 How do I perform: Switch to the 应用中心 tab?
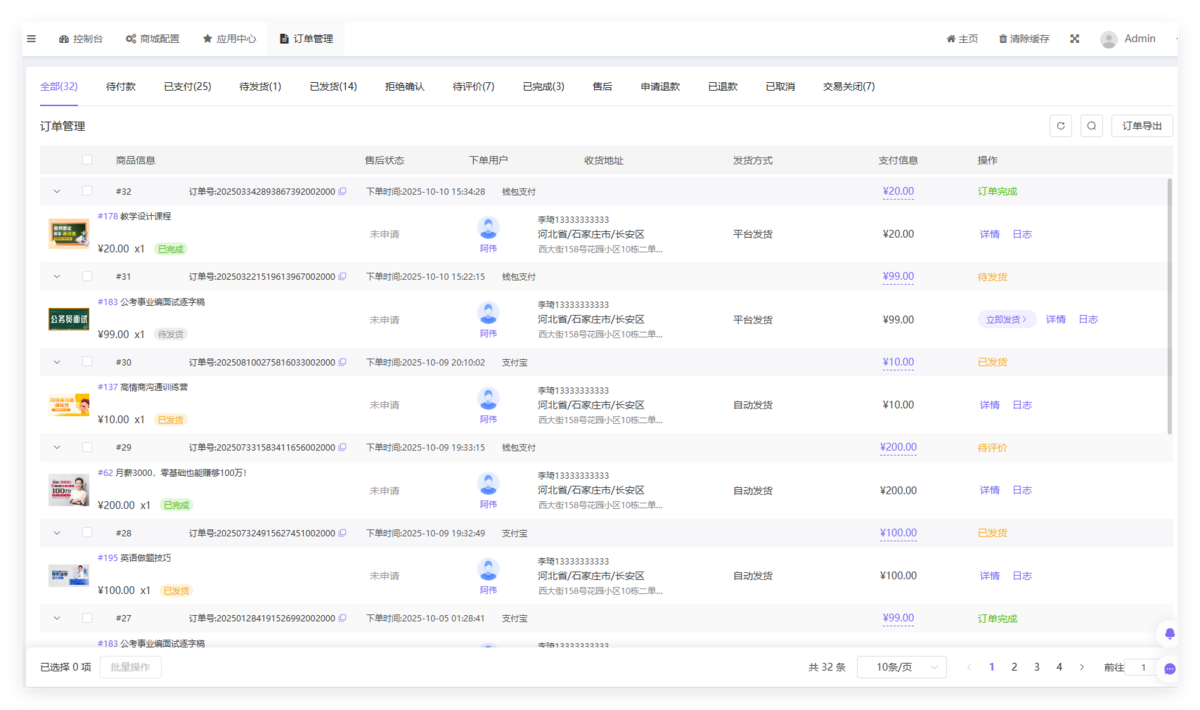pos(229,39)
